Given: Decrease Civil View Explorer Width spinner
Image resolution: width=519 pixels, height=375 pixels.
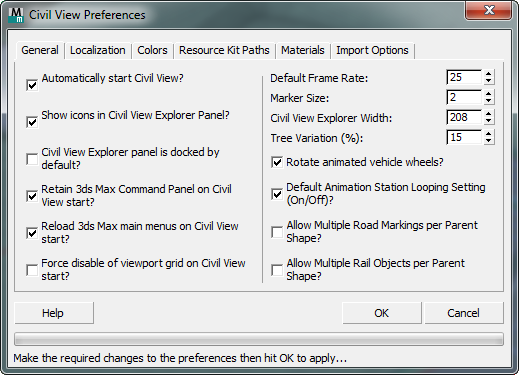Looking at the screenshot, I should click(488, 121).
